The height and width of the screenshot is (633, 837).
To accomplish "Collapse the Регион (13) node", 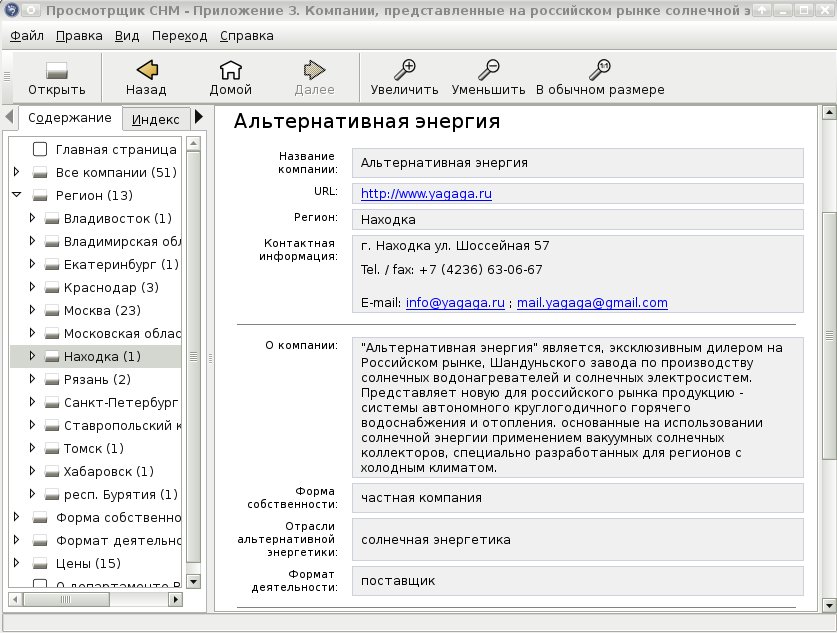I will tap(17, 195).
